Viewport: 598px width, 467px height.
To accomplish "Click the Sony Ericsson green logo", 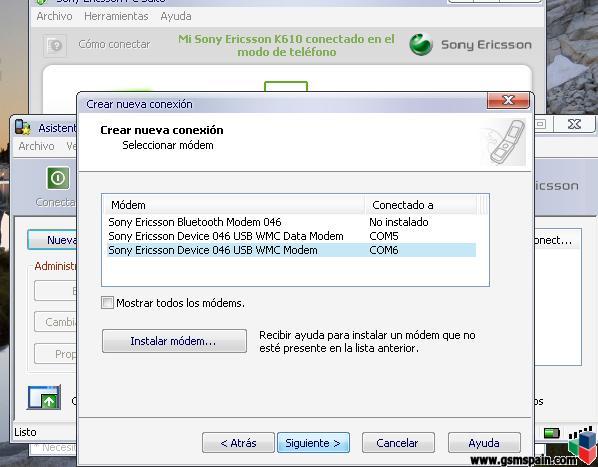I will coord(421,45).
